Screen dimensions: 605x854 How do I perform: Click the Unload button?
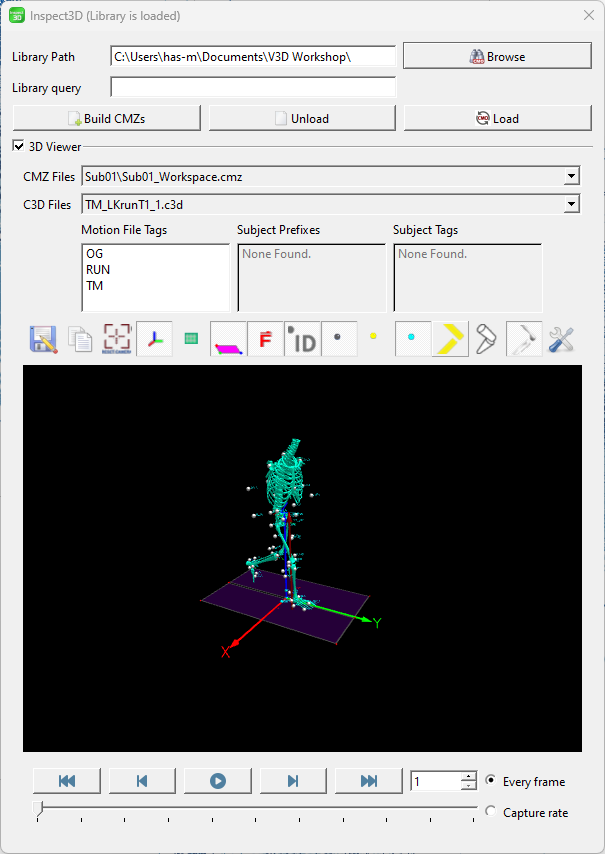[x=302, y=118]
